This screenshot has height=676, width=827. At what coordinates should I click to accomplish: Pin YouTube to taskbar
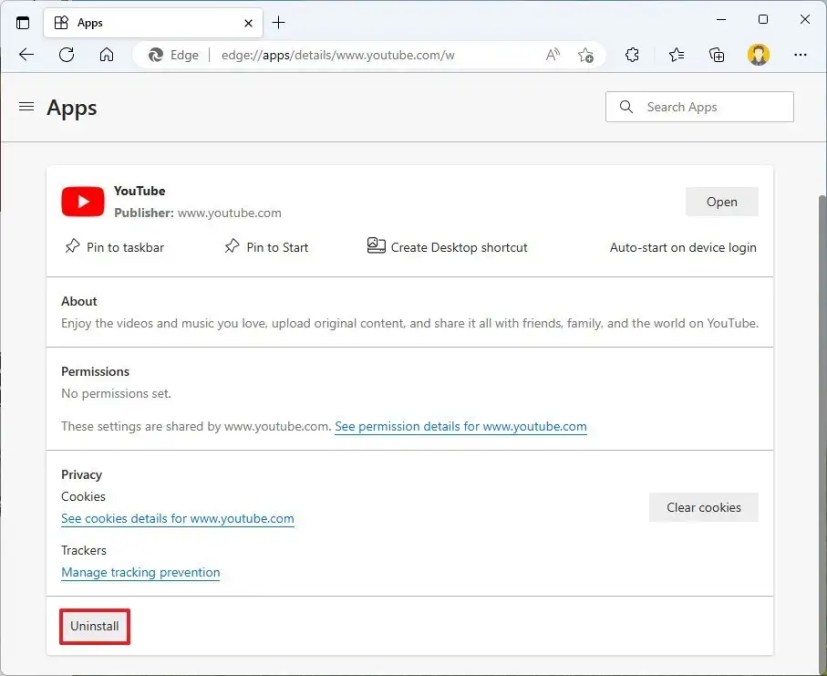(114, 247)
